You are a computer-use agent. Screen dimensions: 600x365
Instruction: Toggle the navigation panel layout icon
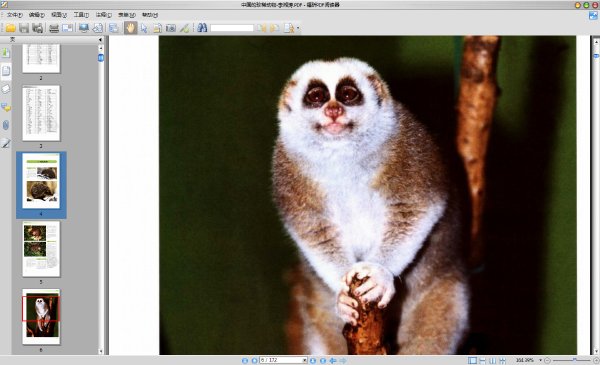[x=114, y=28]
